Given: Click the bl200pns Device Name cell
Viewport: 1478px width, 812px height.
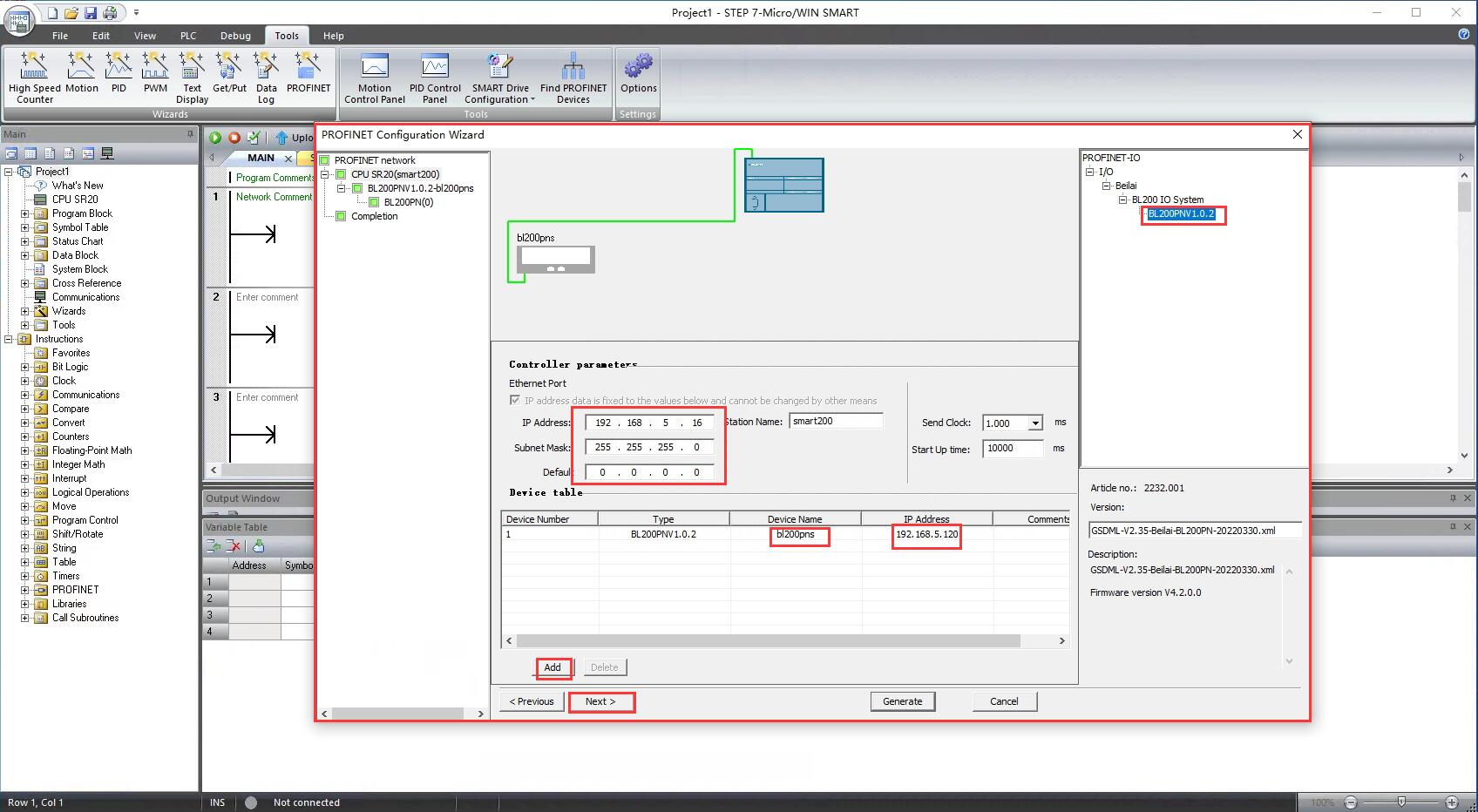Looking at the screenshot, I should [x=796, y=534].
